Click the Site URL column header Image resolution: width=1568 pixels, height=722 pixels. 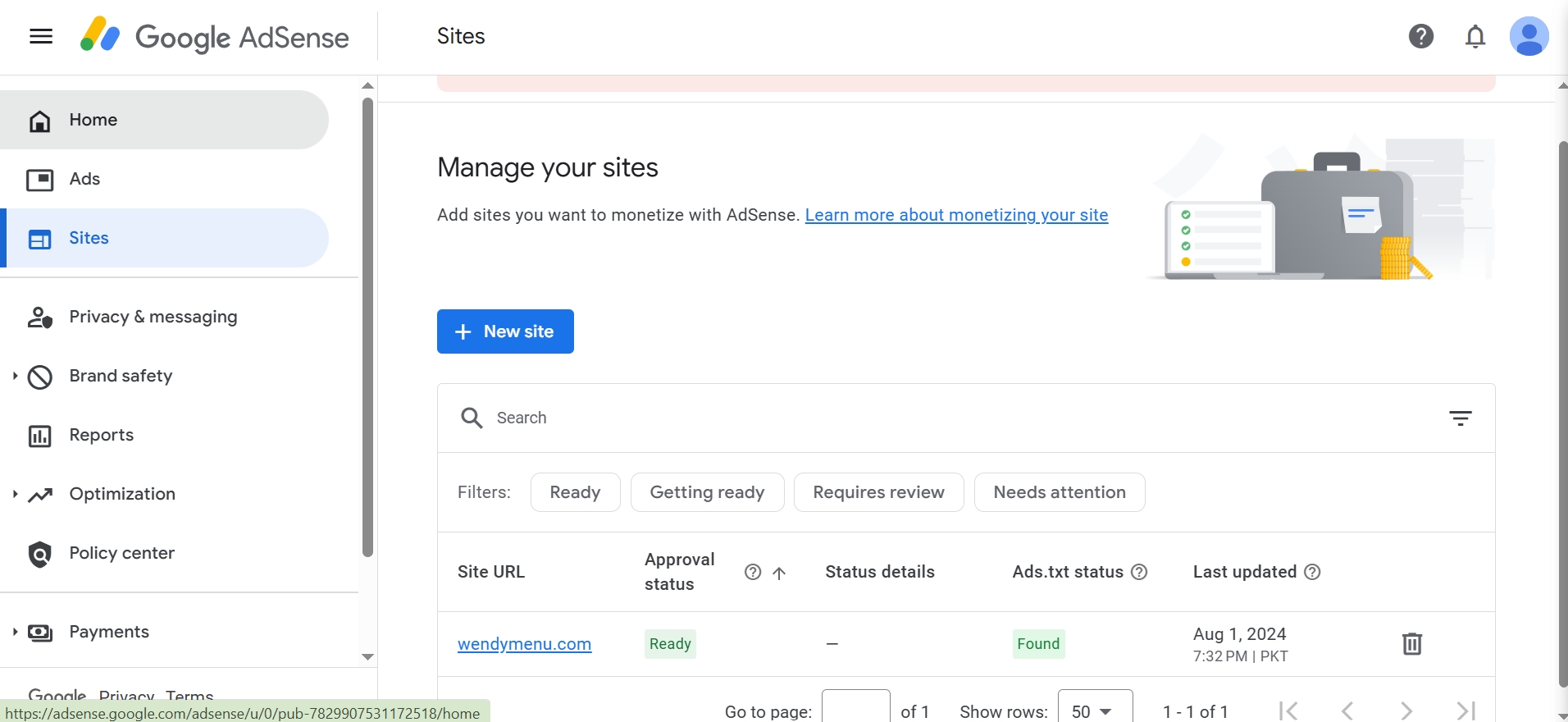coord(490,572)
